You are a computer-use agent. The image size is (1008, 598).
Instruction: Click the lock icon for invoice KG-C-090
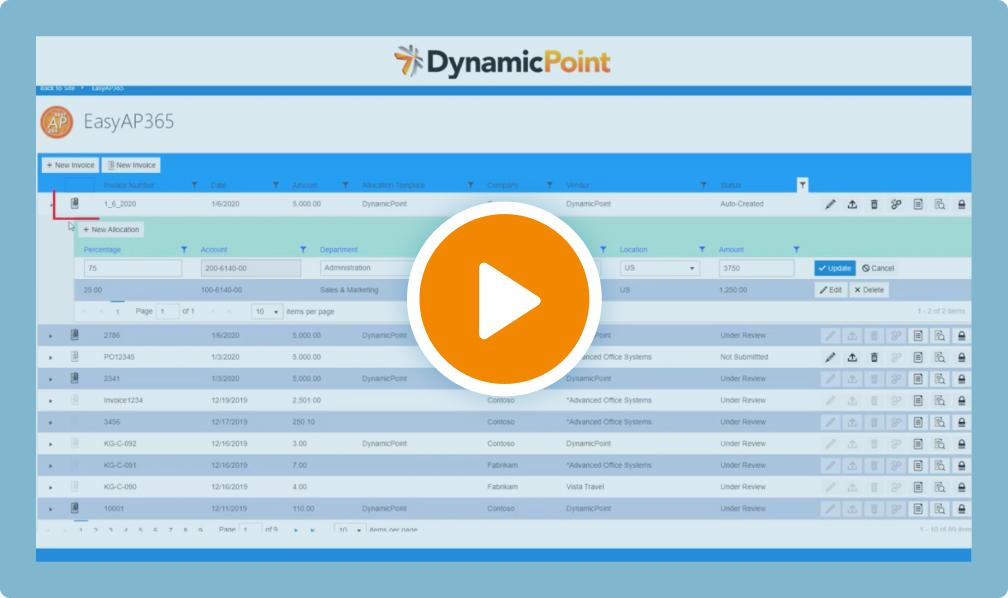tap(961, 487)
